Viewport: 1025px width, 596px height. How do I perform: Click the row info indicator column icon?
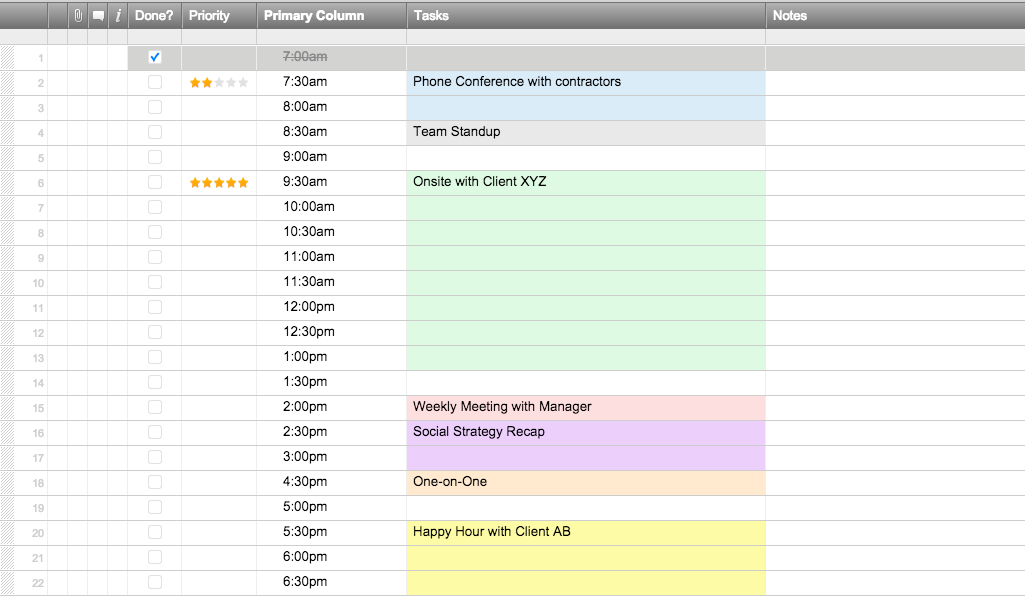click(x=118, y=15)
